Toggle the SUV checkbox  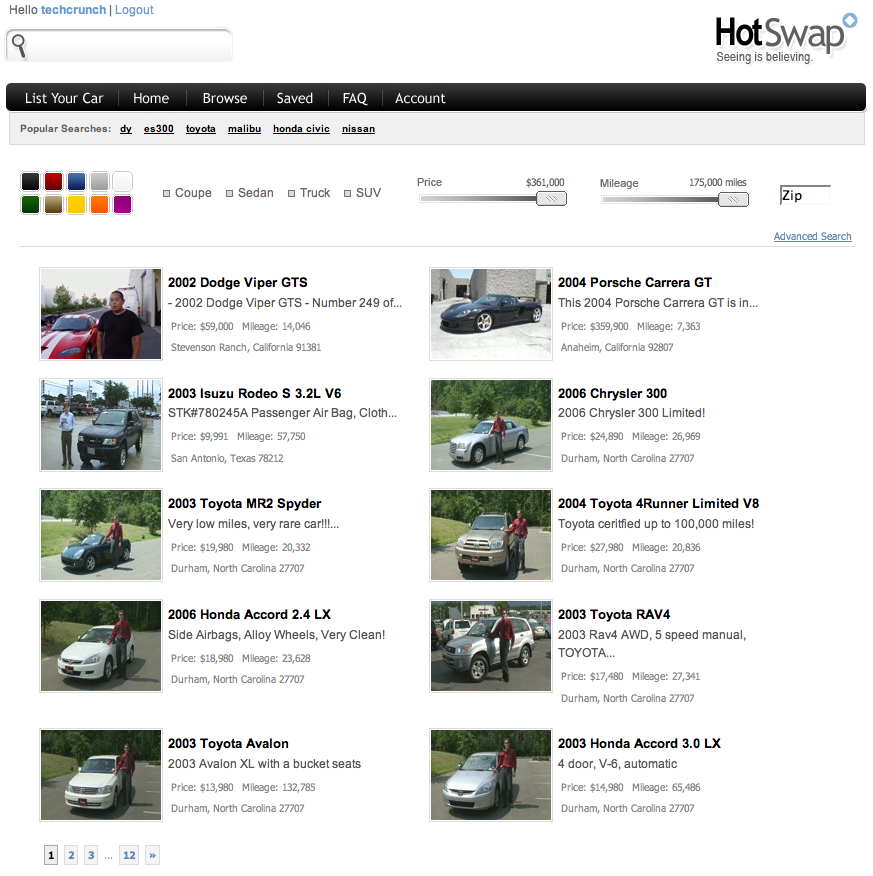348,194
